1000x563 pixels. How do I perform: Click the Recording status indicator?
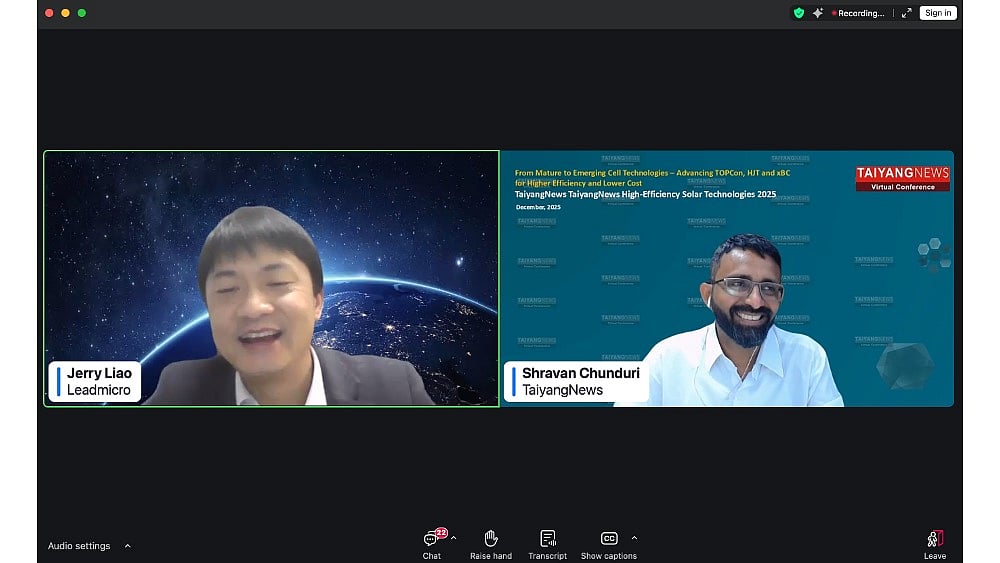[x=859, y=13]
